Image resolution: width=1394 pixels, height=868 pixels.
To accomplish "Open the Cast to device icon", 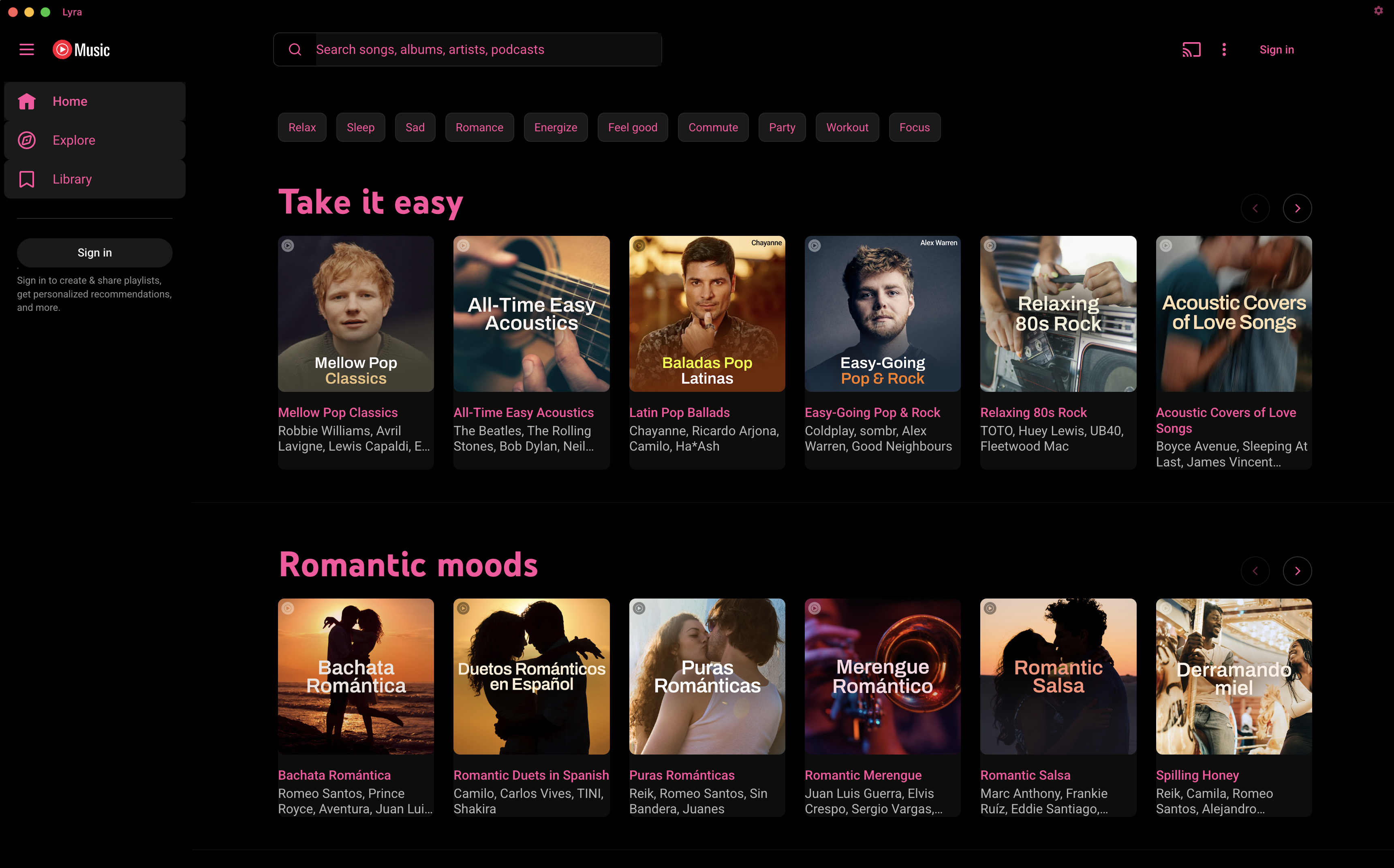I will click(1191, 49).
